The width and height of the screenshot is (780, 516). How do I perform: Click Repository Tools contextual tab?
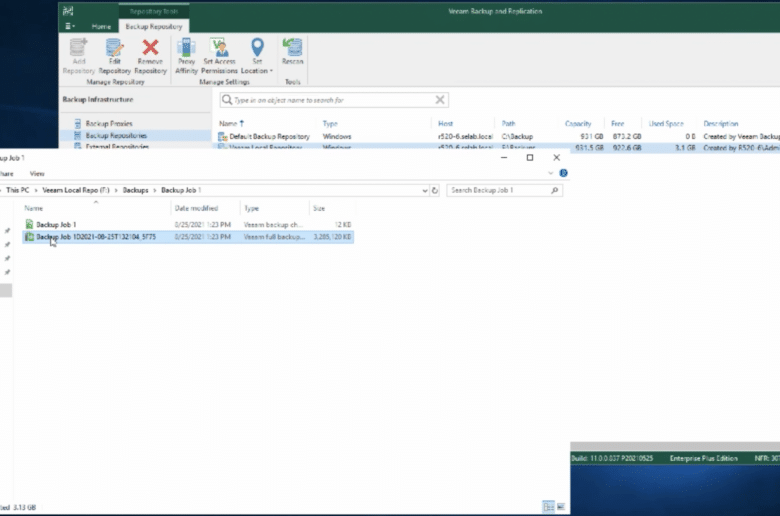pyautogui.click(x=154, y=11)
